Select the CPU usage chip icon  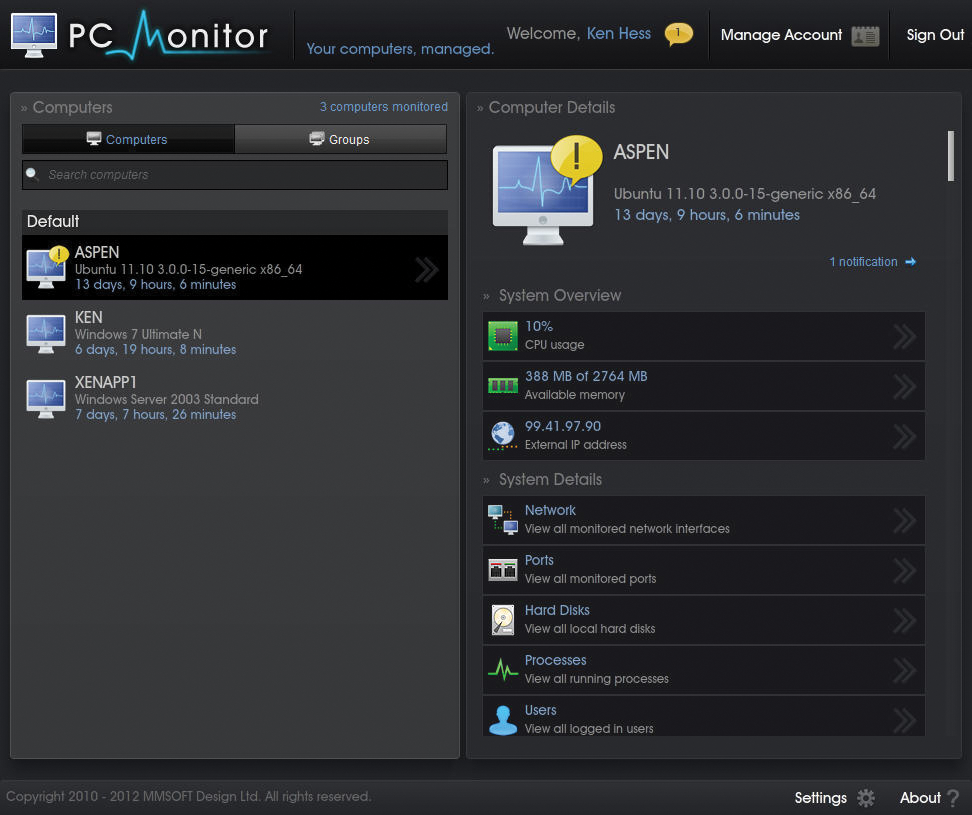coord(502,336)
